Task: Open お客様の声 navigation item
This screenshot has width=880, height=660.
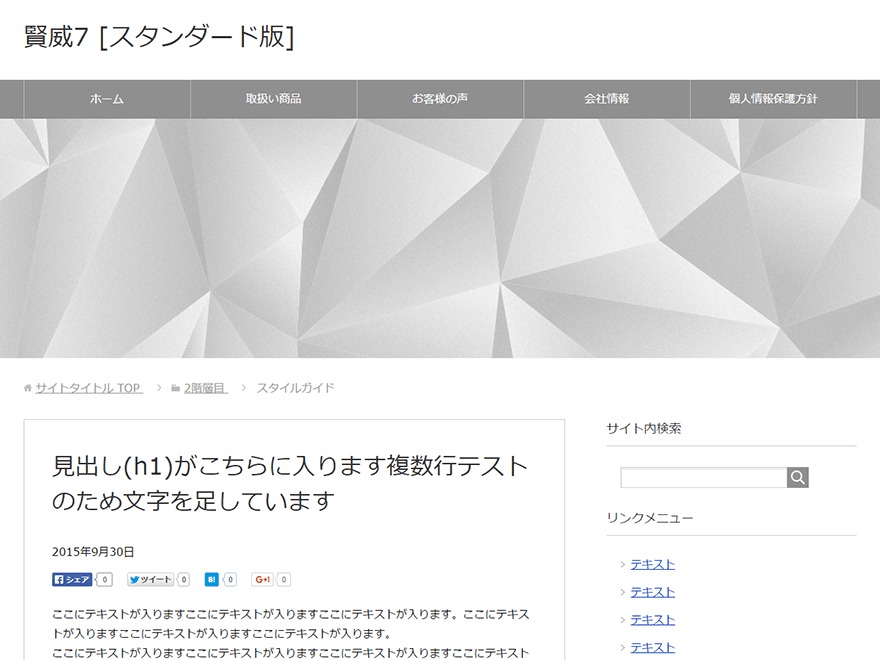Action: pyautogui.click(x=440, y=99)
